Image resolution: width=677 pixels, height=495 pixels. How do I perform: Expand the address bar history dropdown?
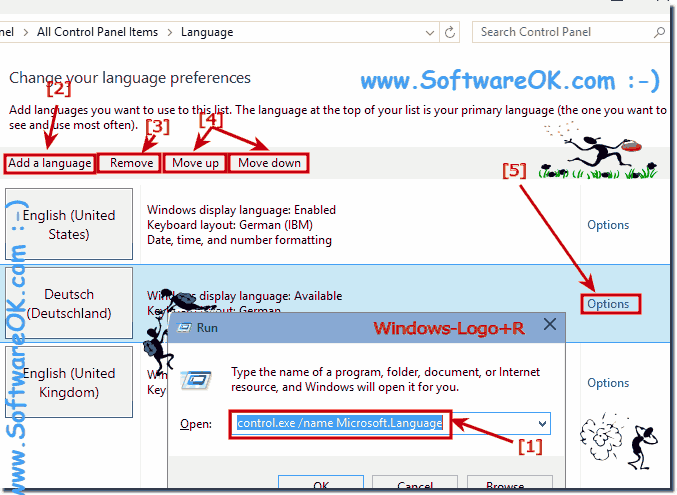[430, 33]
